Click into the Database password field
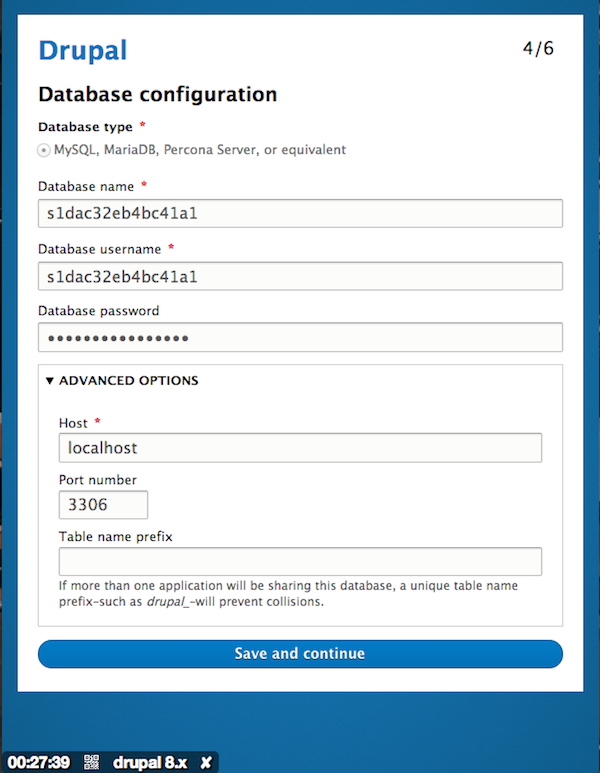600x773 pixels. 300,337
